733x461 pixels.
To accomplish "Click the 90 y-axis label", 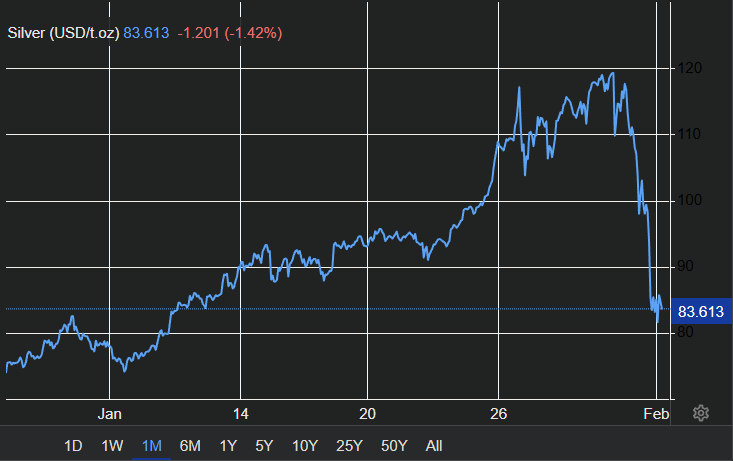I will (x=685, y=266).
